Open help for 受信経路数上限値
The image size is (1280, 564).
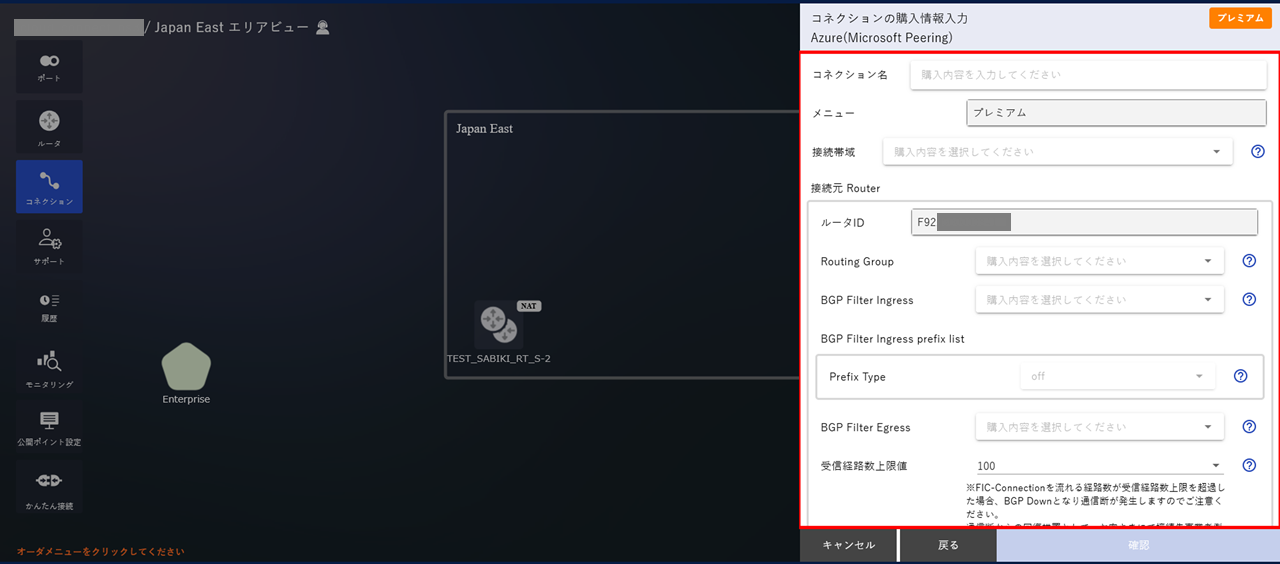click(x=1249, y=465)
